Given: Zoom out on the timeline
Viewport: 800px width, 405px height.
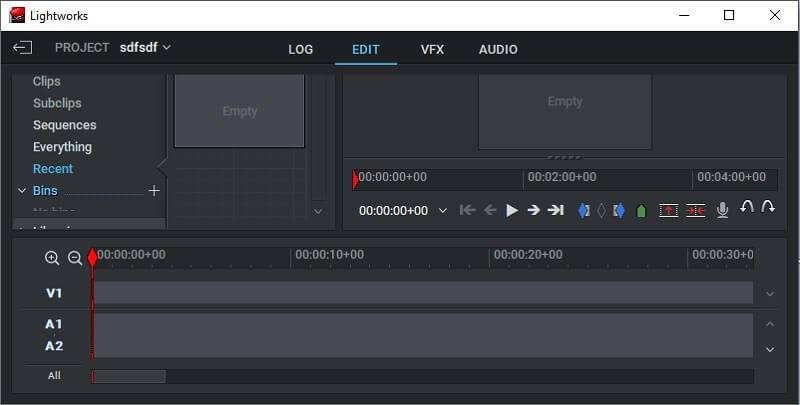Looking at the screenshot, I should click(x=75, y=258).
